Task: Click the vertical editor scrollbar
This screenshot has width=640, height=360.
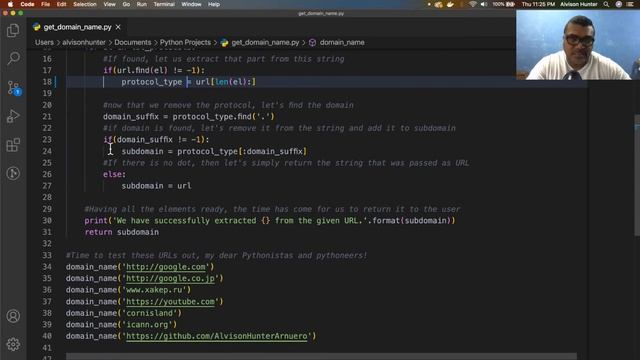Action: point(637,176)
